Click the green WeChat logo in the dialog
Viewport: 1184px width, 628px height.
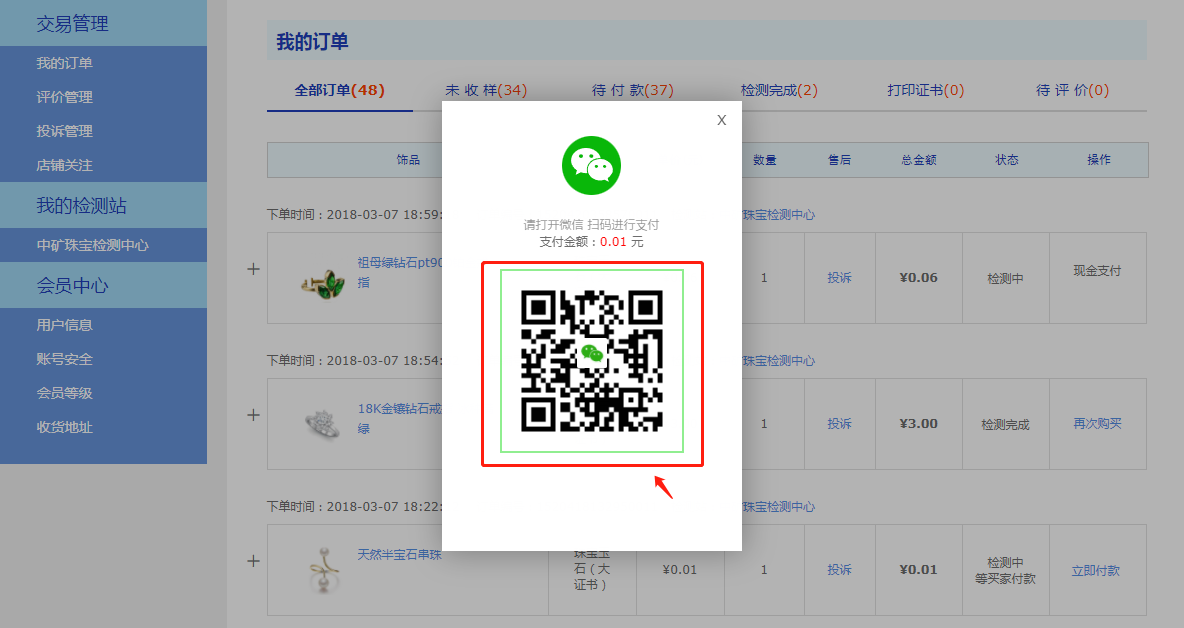tap(591, 165)
